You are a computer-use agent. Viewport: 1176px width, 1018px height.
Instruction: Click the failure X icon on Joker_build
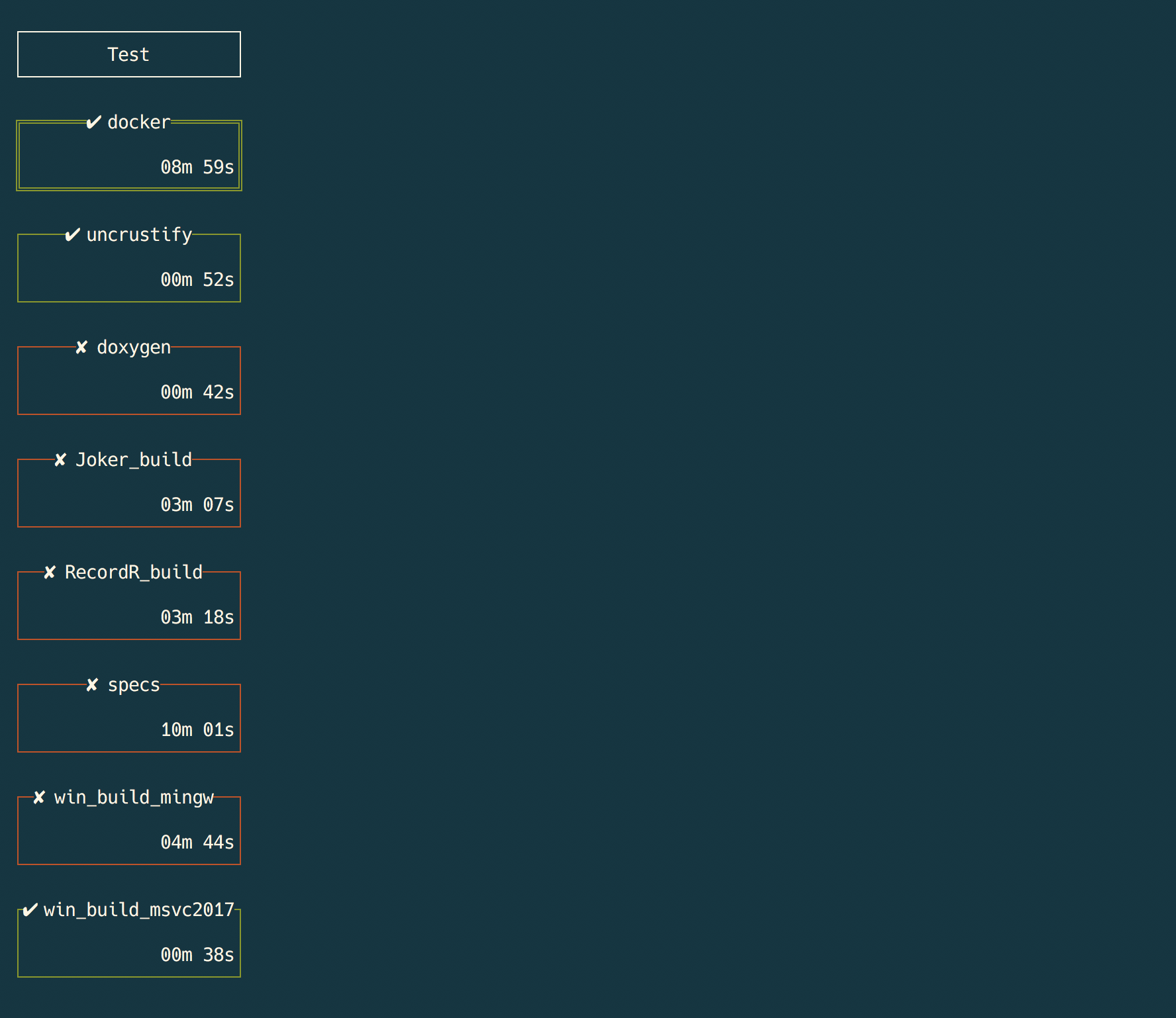click(61, 459)
